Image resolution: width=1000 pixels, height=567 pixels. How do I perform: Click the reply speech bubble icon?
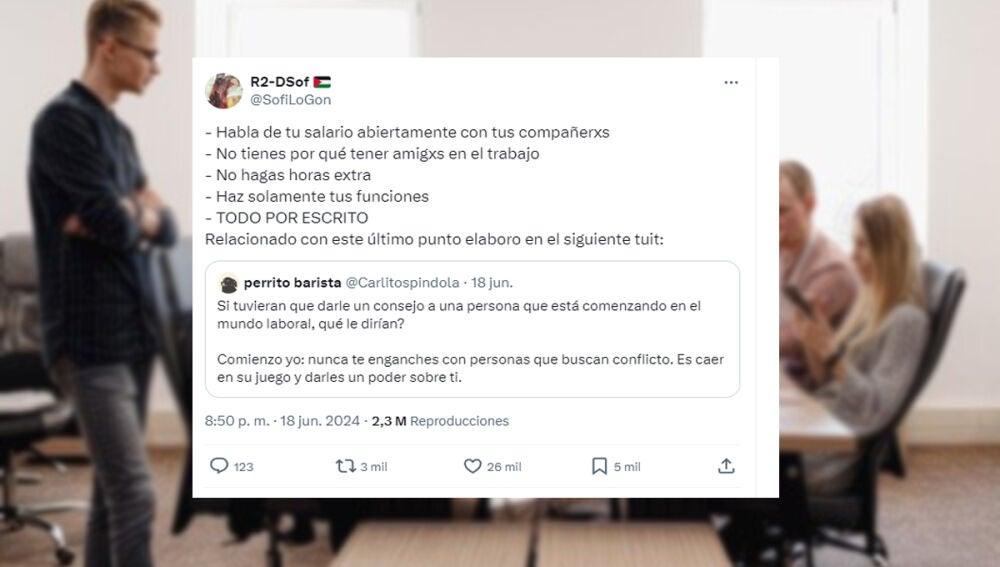tap(219, 466)
